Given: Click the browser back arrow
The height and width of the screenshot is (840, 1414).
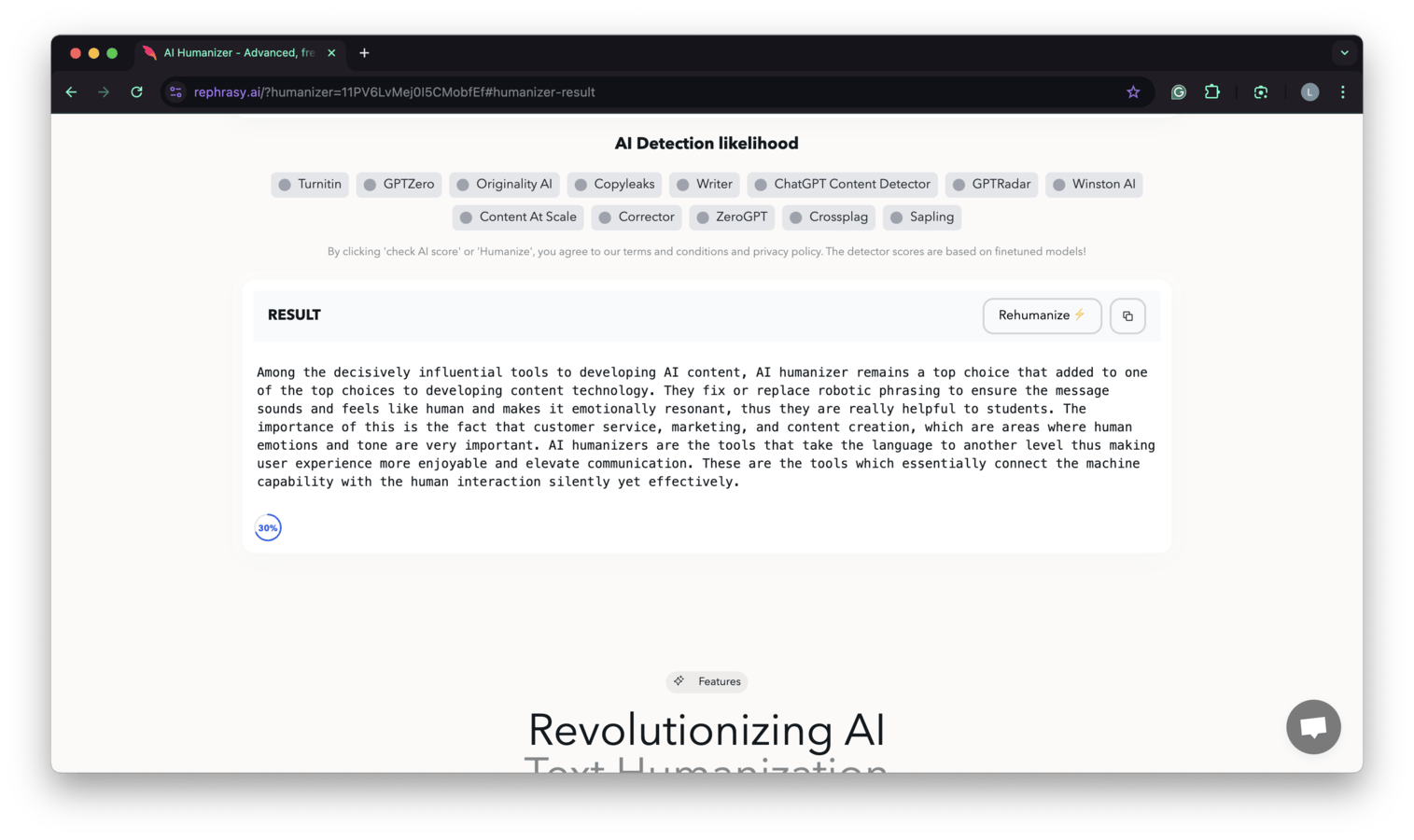Looking at the screenshot, I should pos(71,91).
